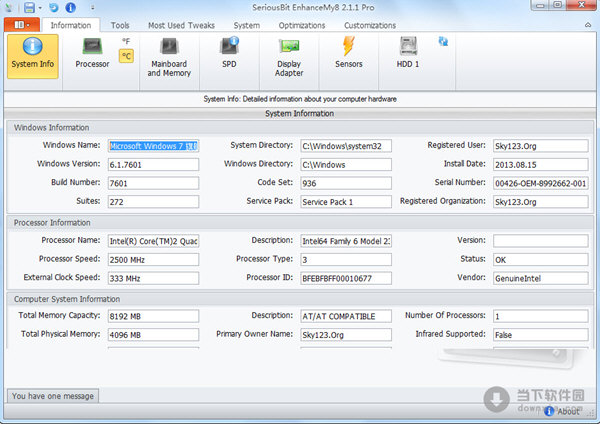Viewport: 600px width, 424px height.
Task: Click the application icon in title bar
Action: pyautogui.click(x=8, y=7)
